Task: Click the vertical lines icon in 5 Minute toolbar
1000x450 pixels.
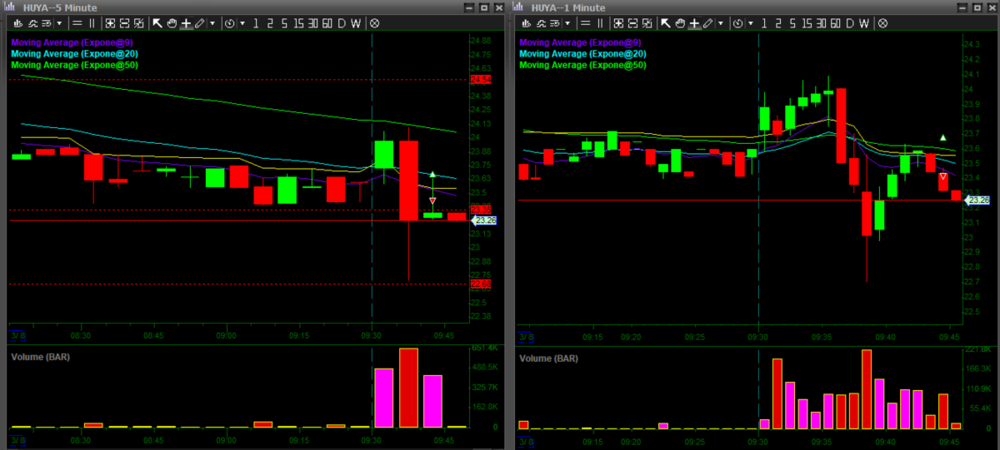Action: [93, 22]
